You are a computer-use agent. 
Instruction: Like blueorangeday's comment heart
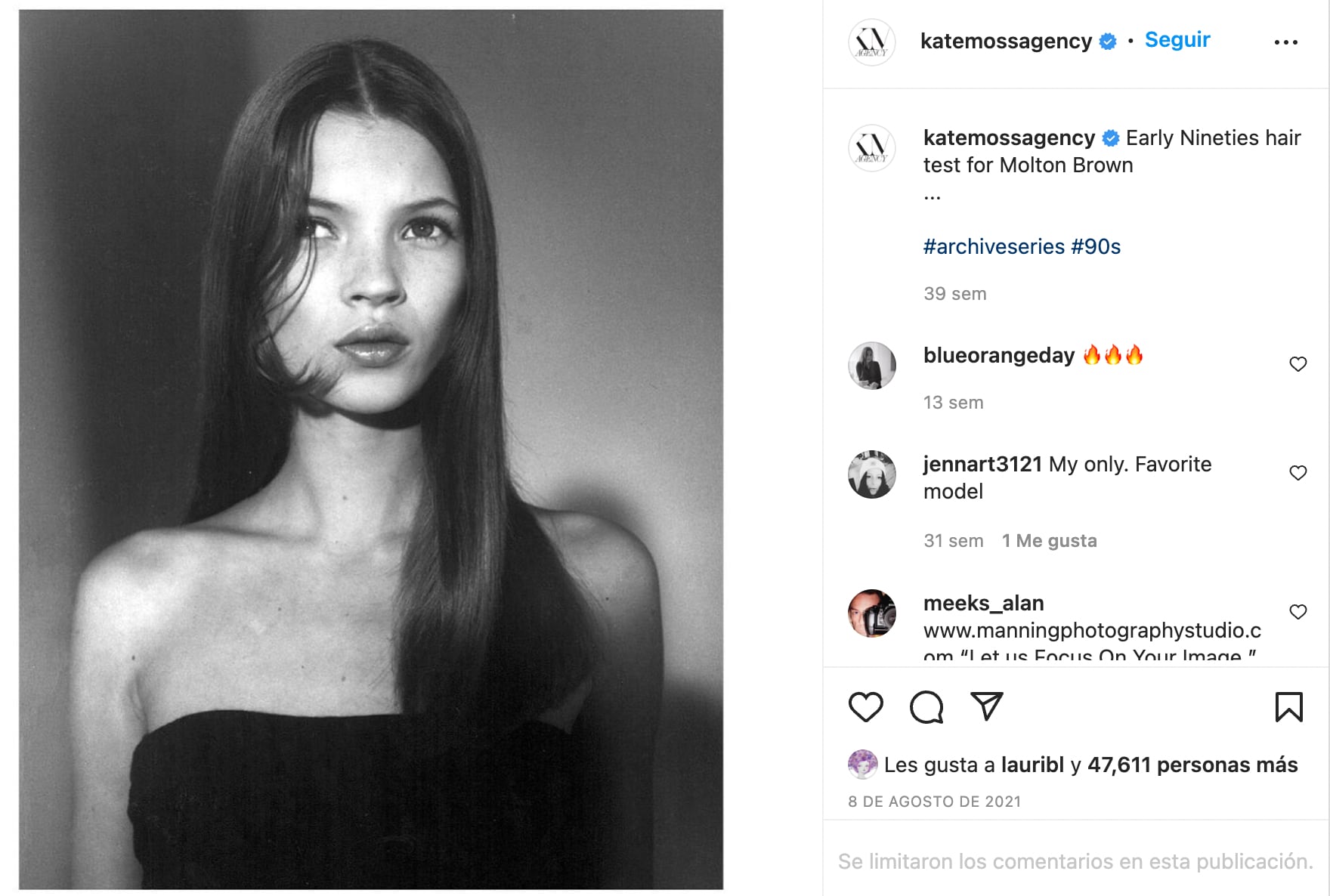point(1299,363)
